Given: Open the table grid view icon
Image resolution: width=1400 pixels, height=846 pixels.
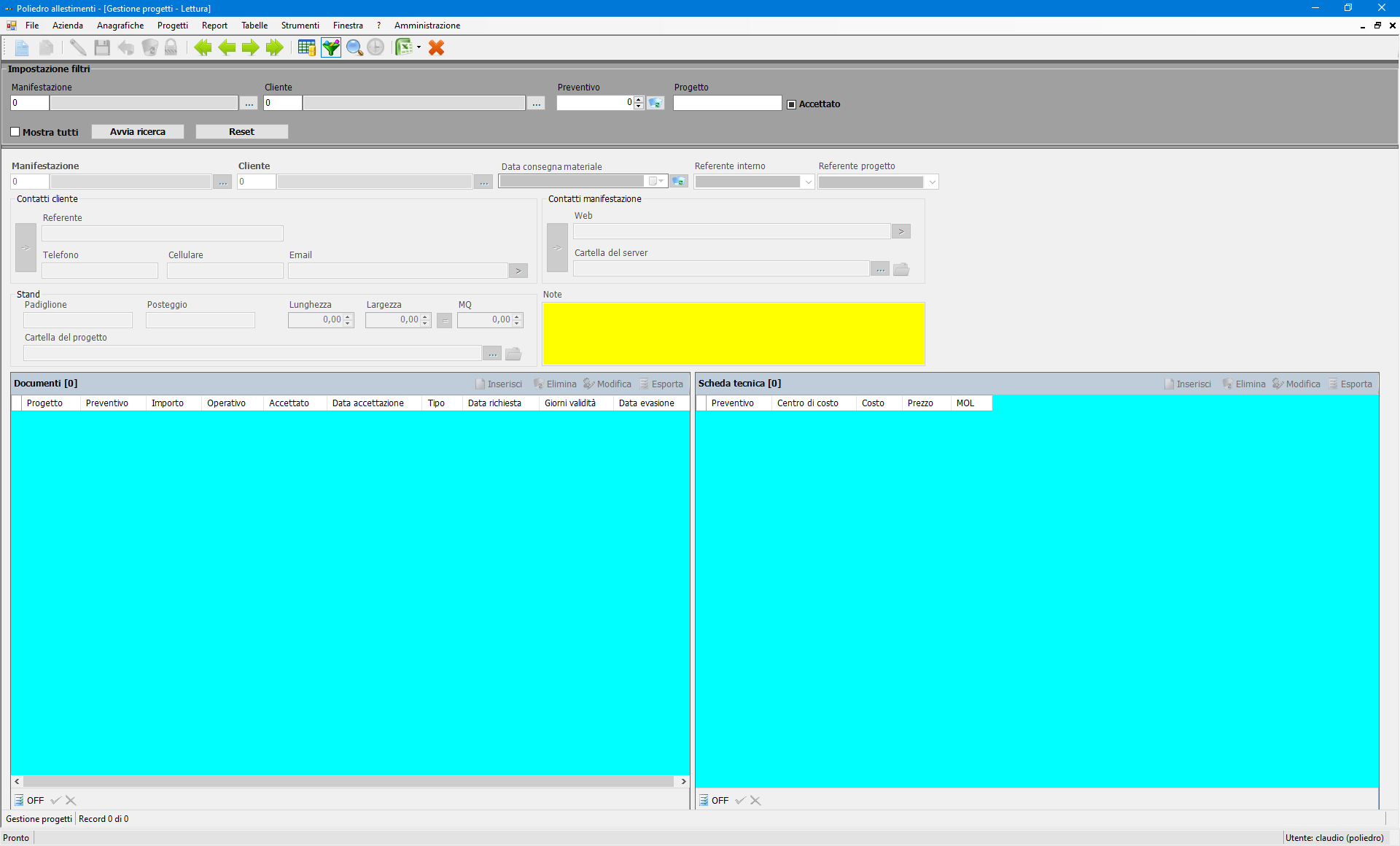Looking at the screenshot, I should tap(307, 47).
